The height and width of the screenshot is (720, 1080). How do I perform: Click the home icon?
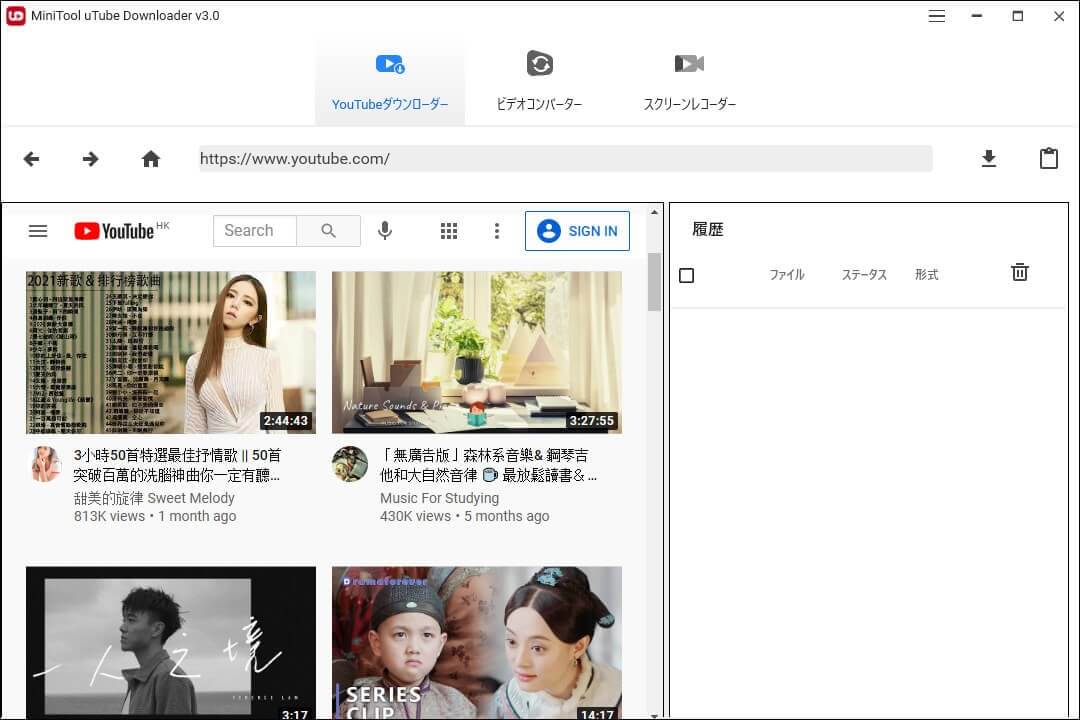(151, 159)
